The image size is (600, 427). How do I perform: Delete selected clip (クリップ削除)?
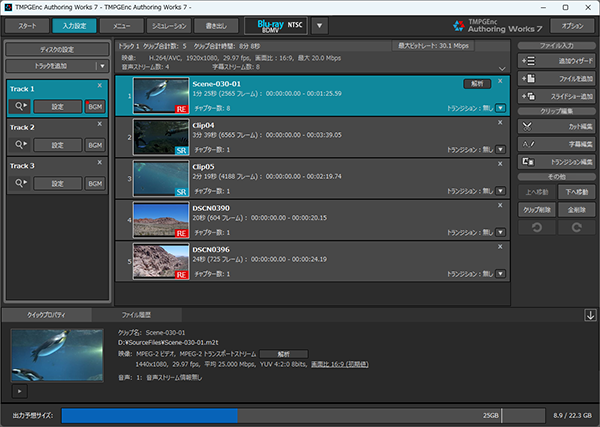[537, 210]
